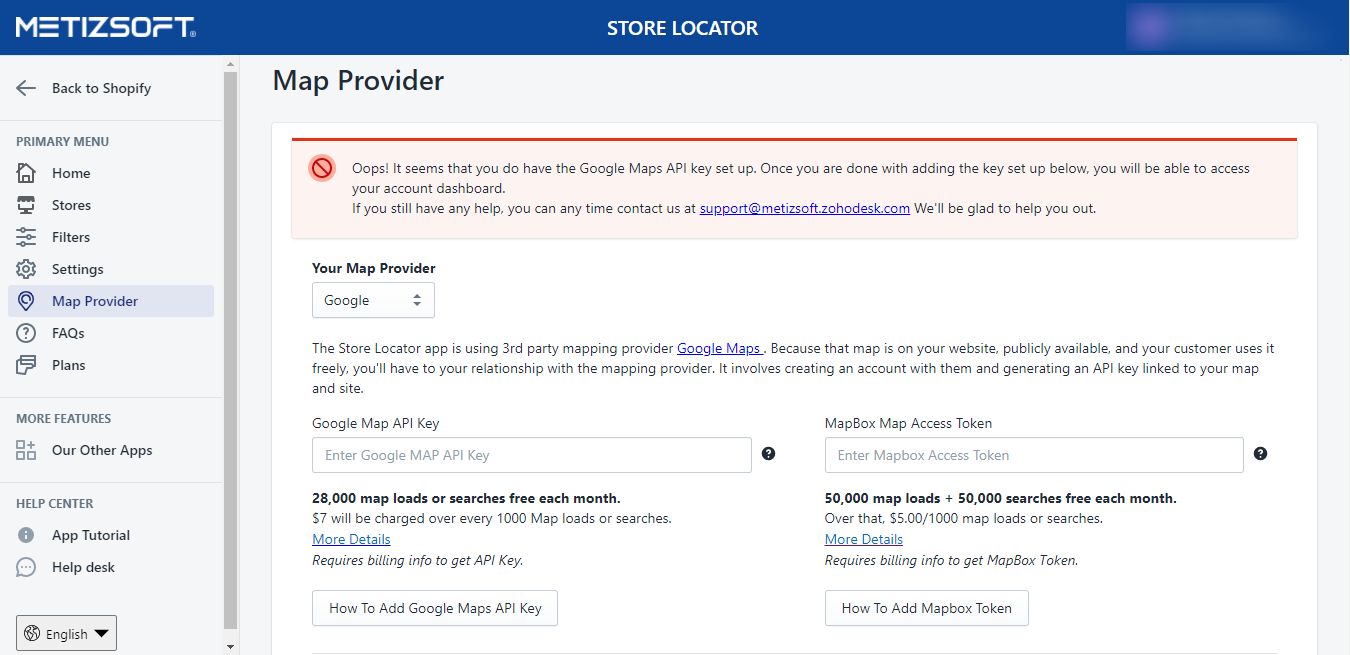Focus the Enter Google MAP API Key field
Image resolution: width=1350 pixels, height=655 pixels.
coord(531,455)
